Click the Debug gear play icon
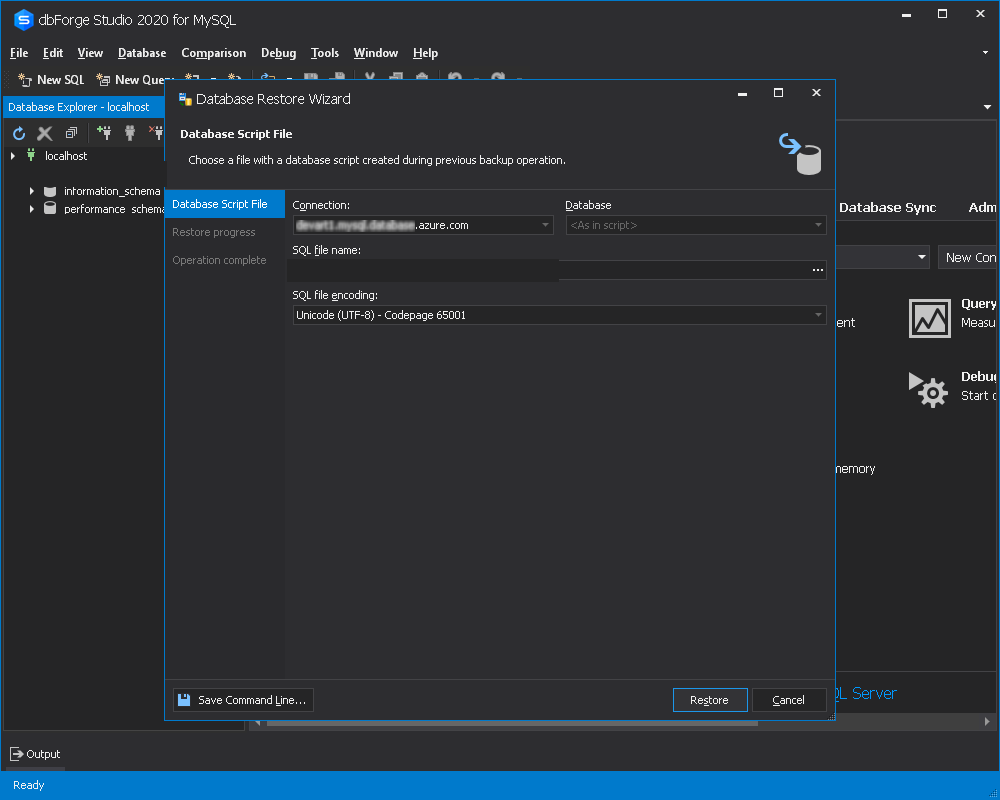This screenshot has width=1000, height=800. (x=928, y=390)
